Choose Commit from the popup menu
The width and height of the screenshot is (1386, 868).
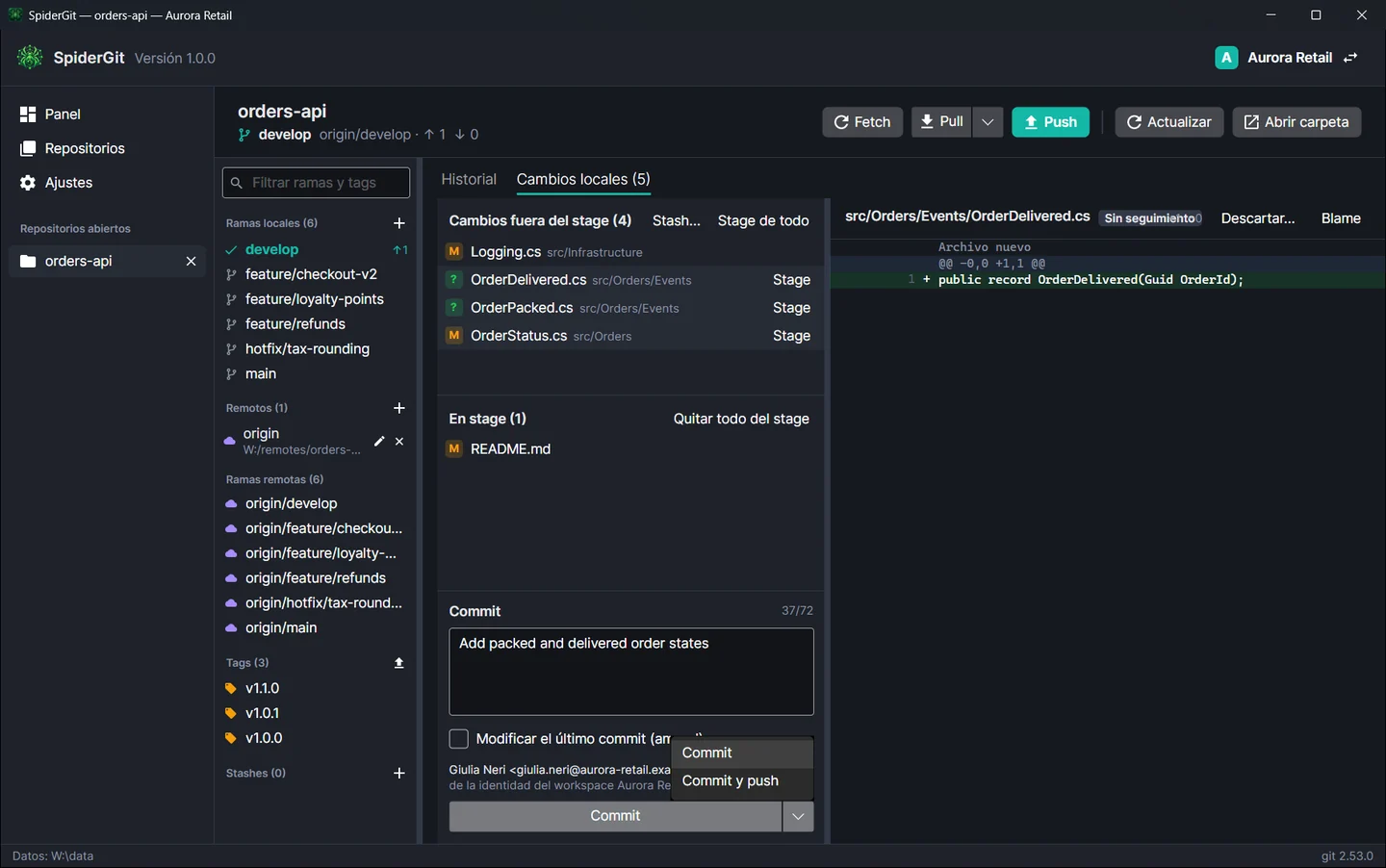point(742,753)
